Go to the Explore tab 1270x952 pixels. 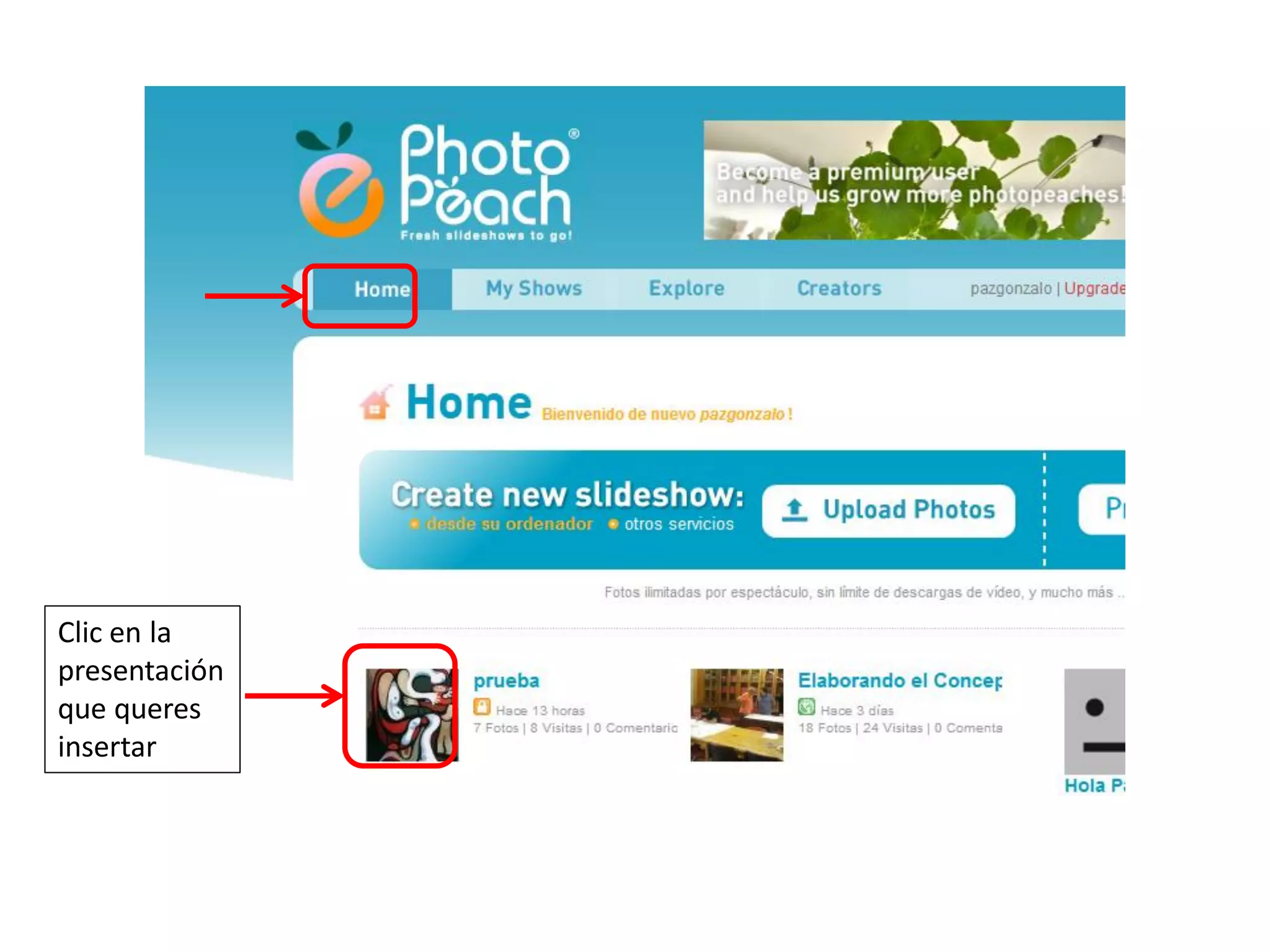pos(686,288)
